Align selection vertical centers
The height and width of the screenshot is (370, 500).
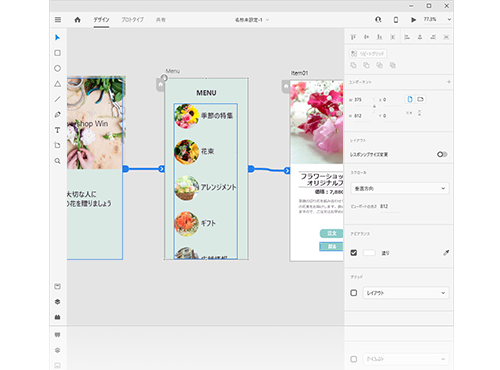pos(366,37)
